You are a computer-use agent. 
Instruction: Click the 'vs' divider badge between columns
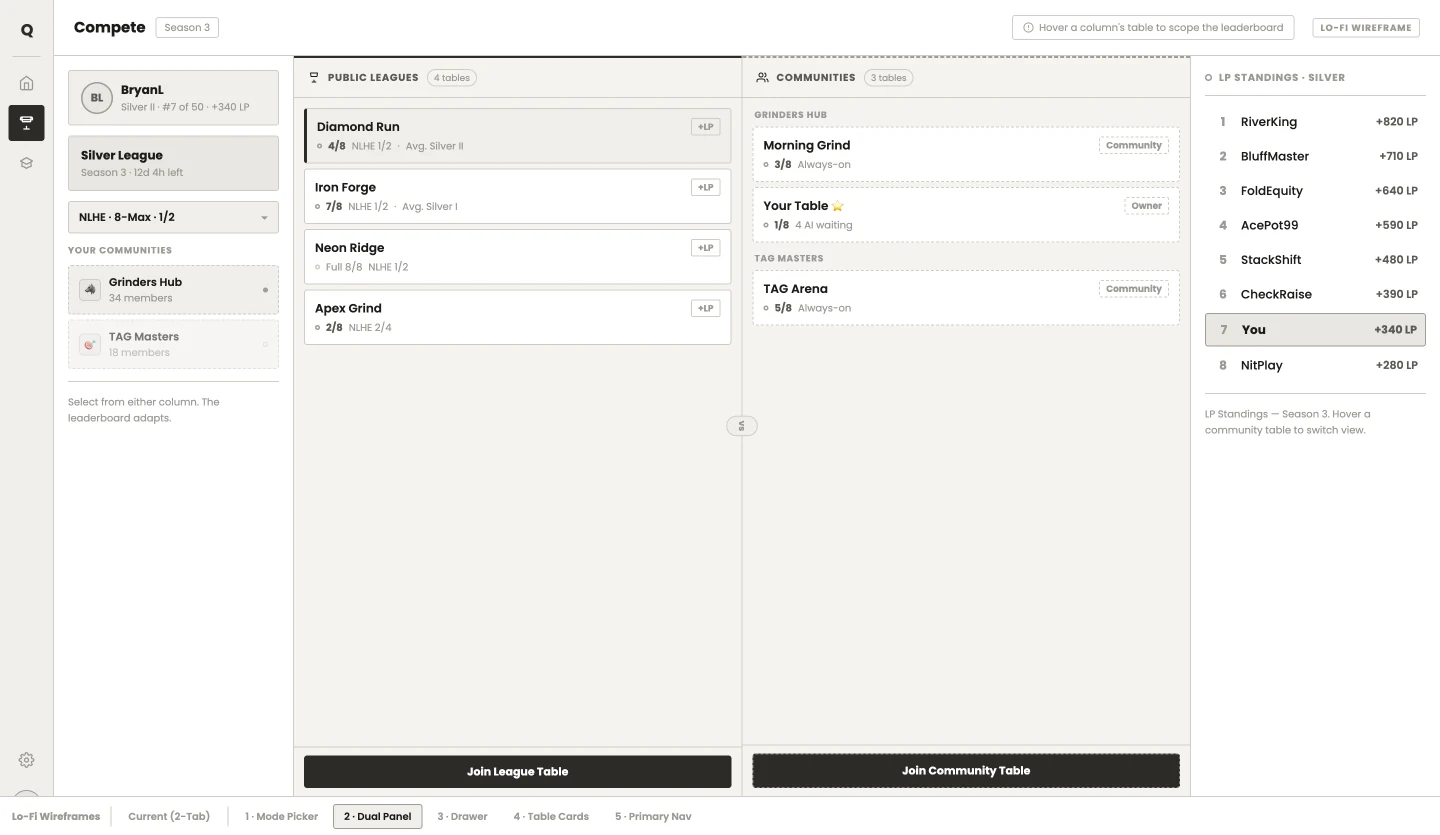click(742, 426)
